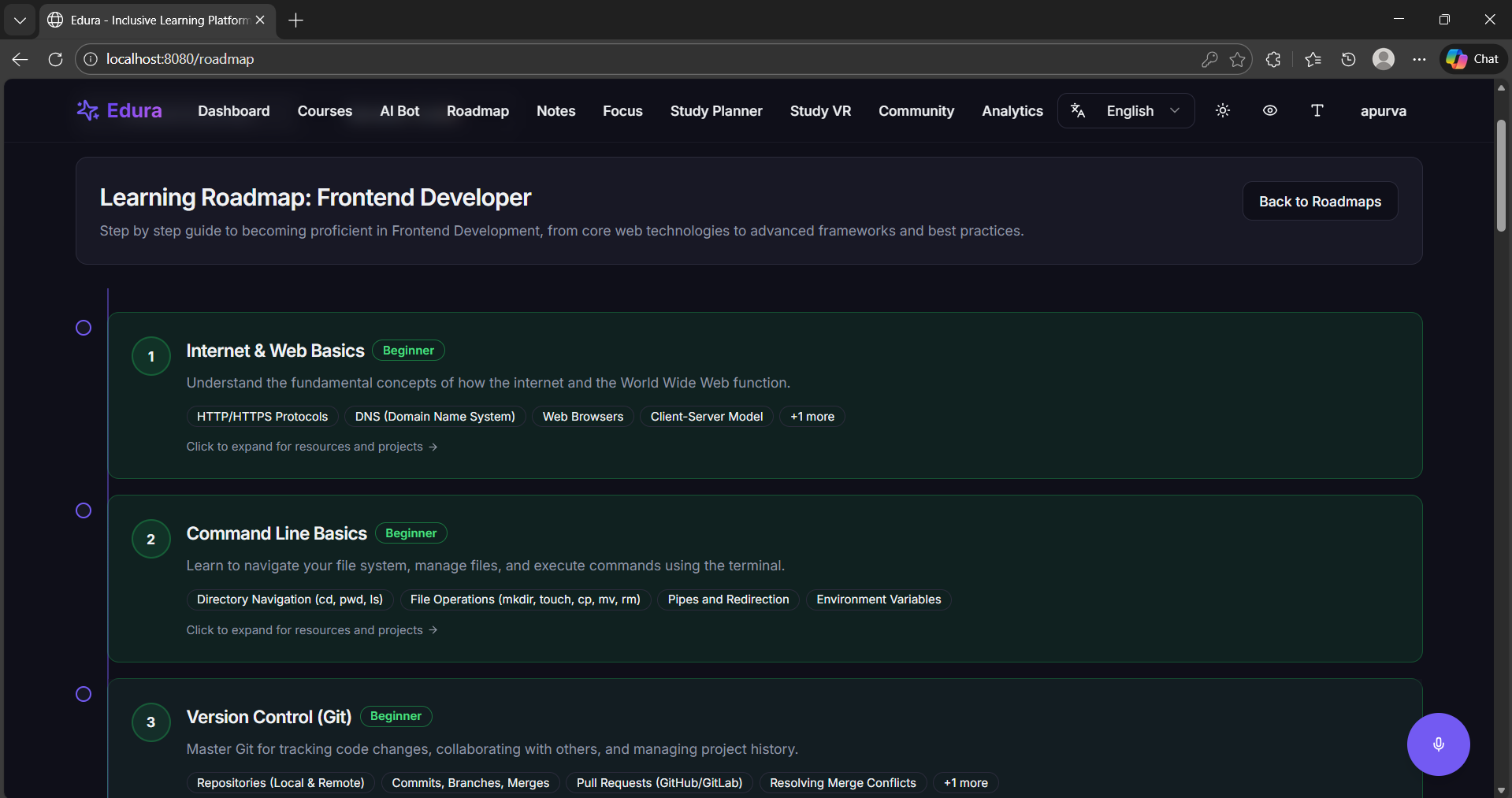
Task: Expand the Command Line Basics step
Action: tap(765, 578)
